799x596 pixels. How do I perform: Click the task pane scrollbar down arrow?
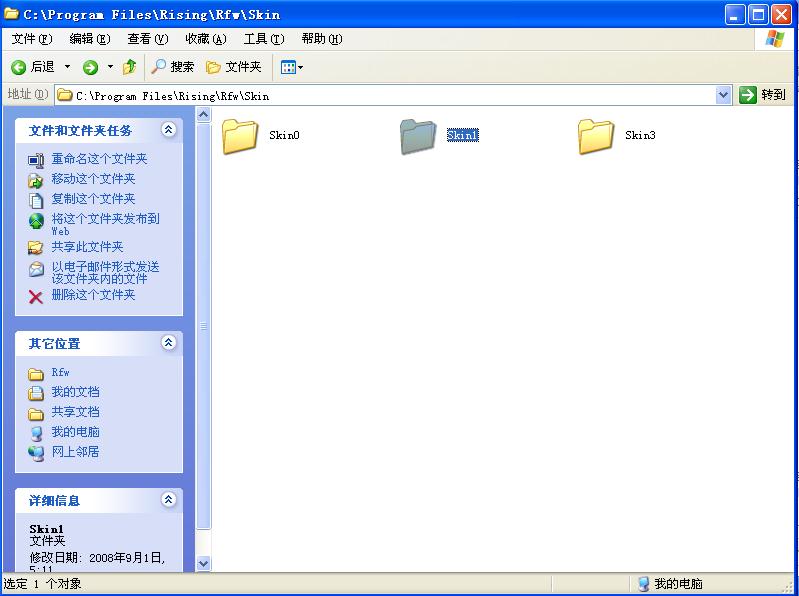click(203, 563)
